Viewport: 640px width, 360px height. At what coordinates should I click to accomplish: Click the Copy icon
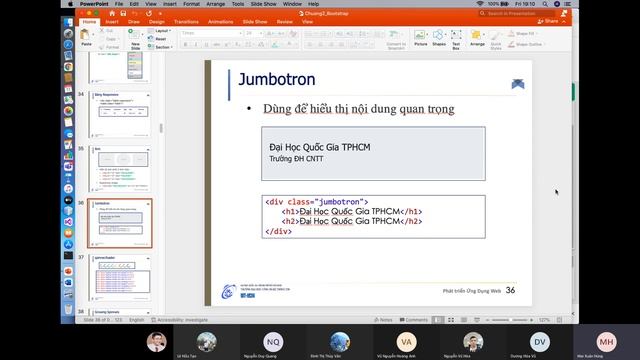point(102,39)
